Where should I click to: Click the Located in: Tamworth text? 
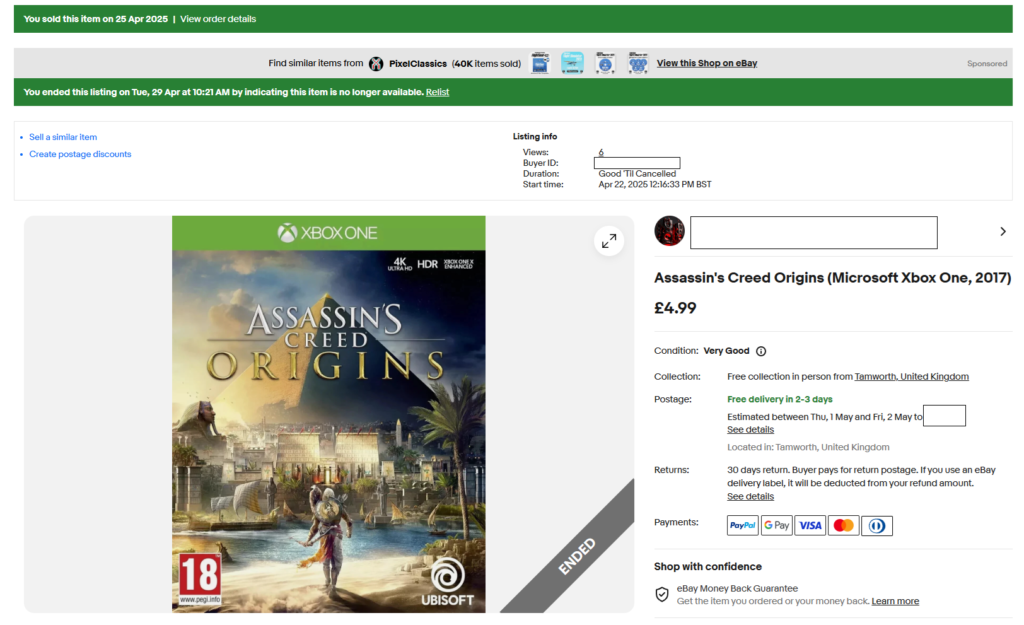pyautogui.click(x=808, y=447)
